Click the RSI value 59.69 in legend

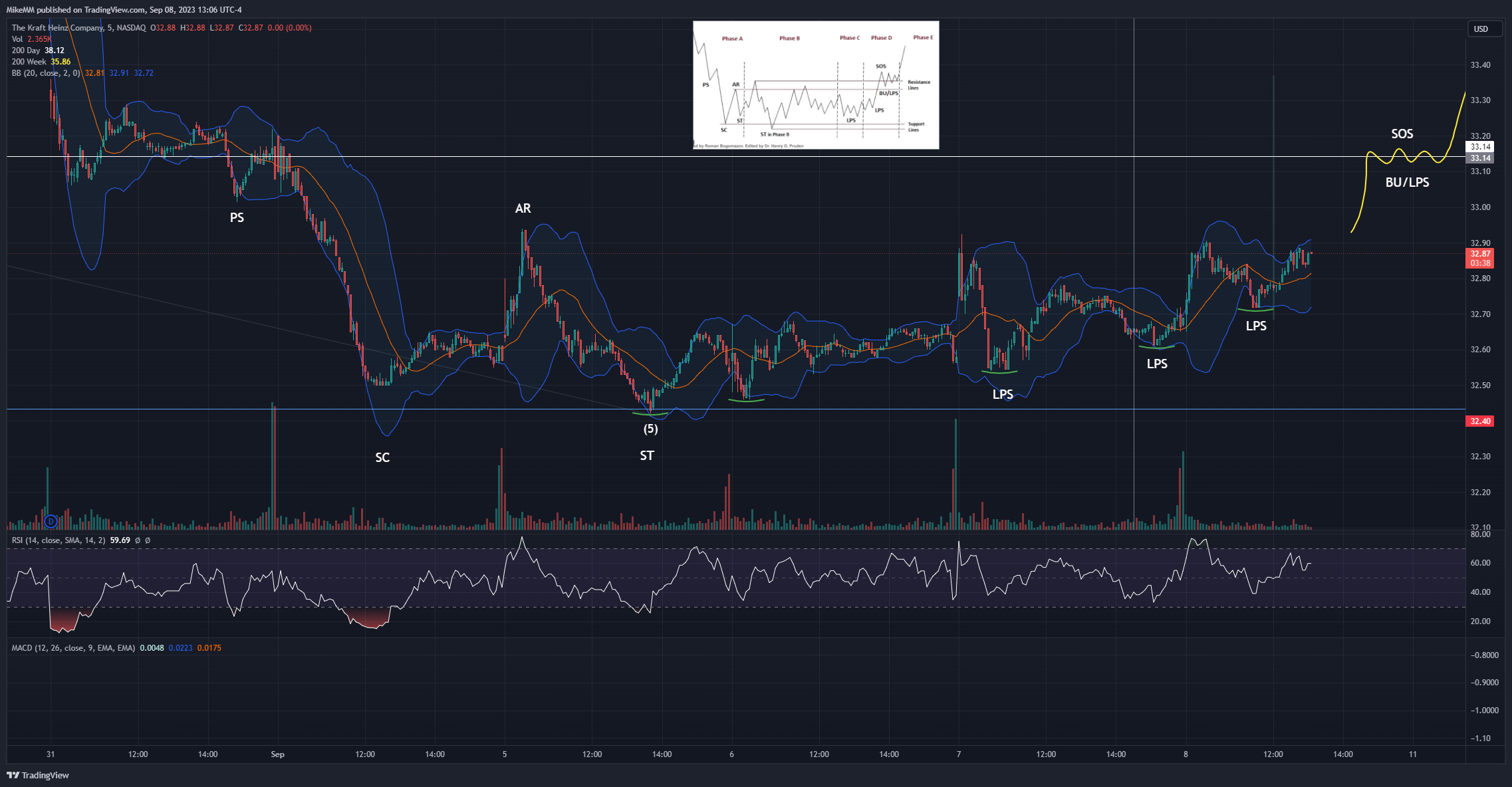tap(120, 540)
